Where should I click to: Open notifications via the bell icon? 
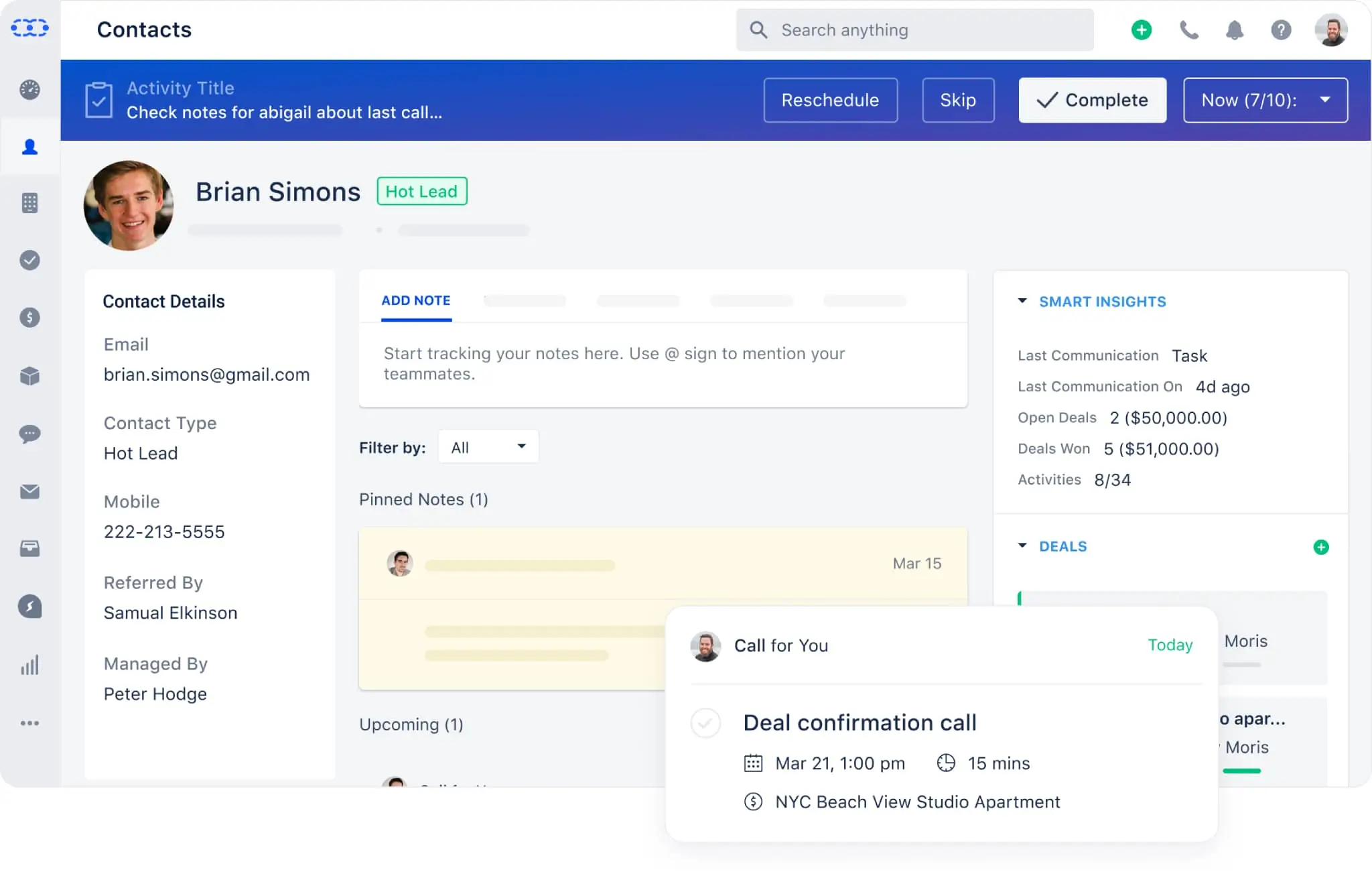coord(1235,29)
